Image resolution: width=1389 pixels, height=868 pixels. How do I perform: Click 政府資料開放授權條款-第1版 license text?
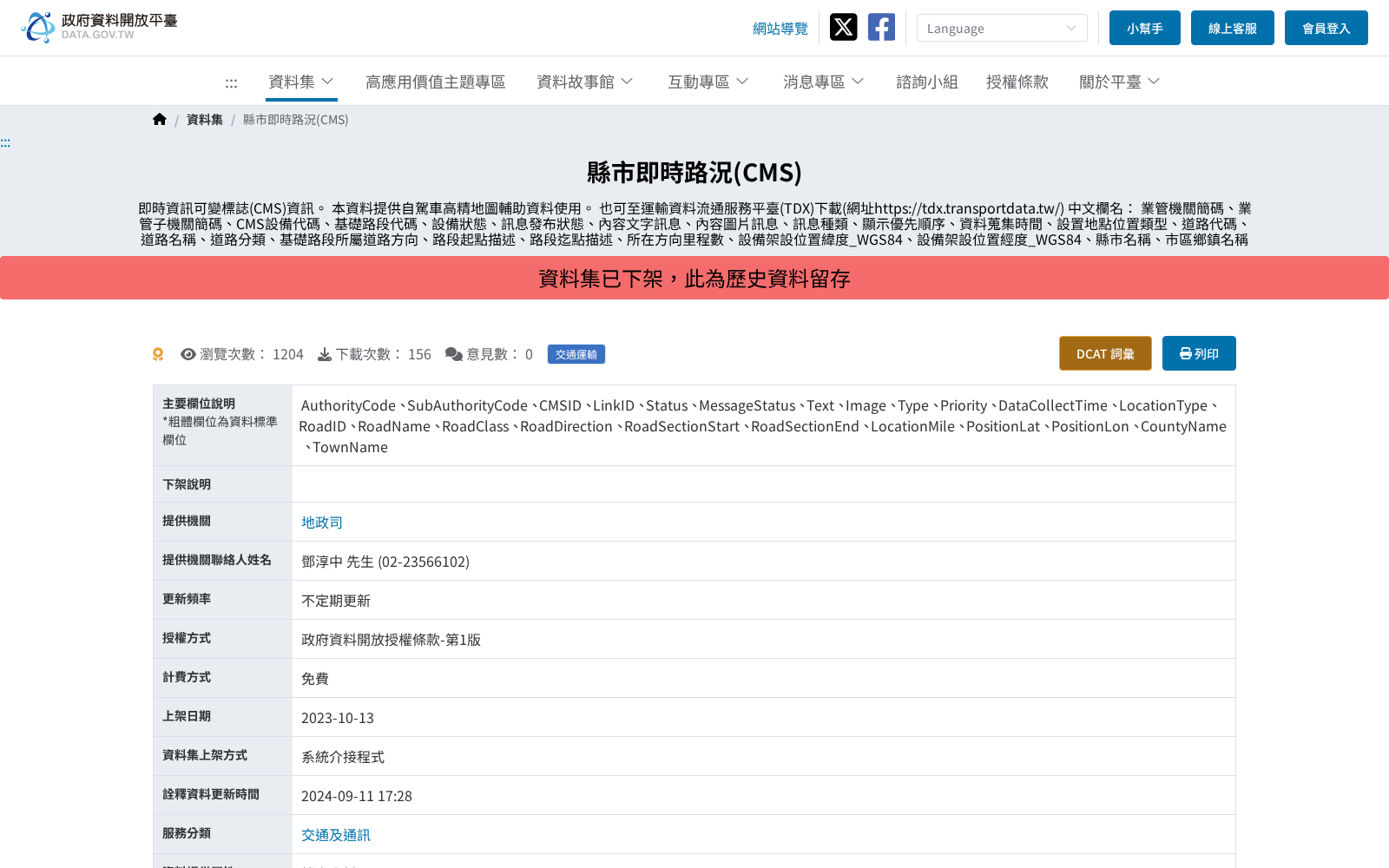point(391,640)
